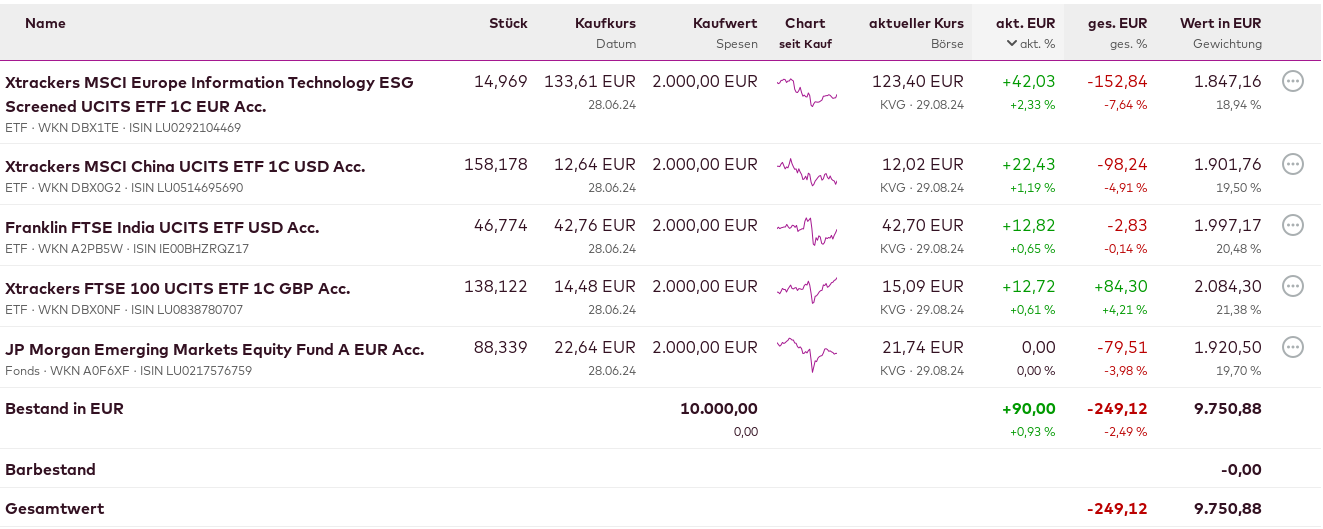Screen dimensions: 1323x529
Task: Open Franklin FTSE India UCITS ETF details
Action: (162, 227)
